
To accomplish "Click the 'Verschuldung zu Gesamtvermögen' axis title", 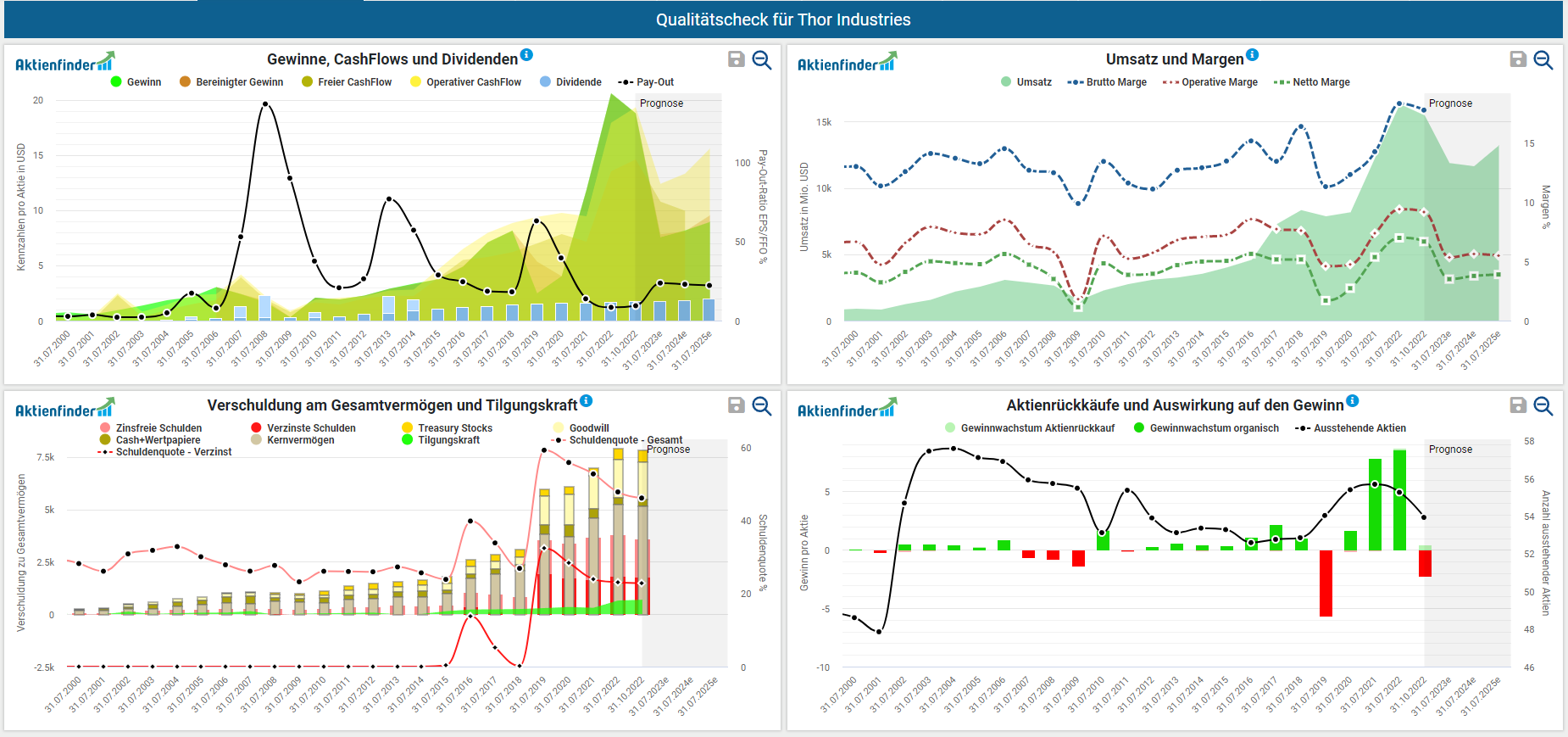I will pos(21,553).
